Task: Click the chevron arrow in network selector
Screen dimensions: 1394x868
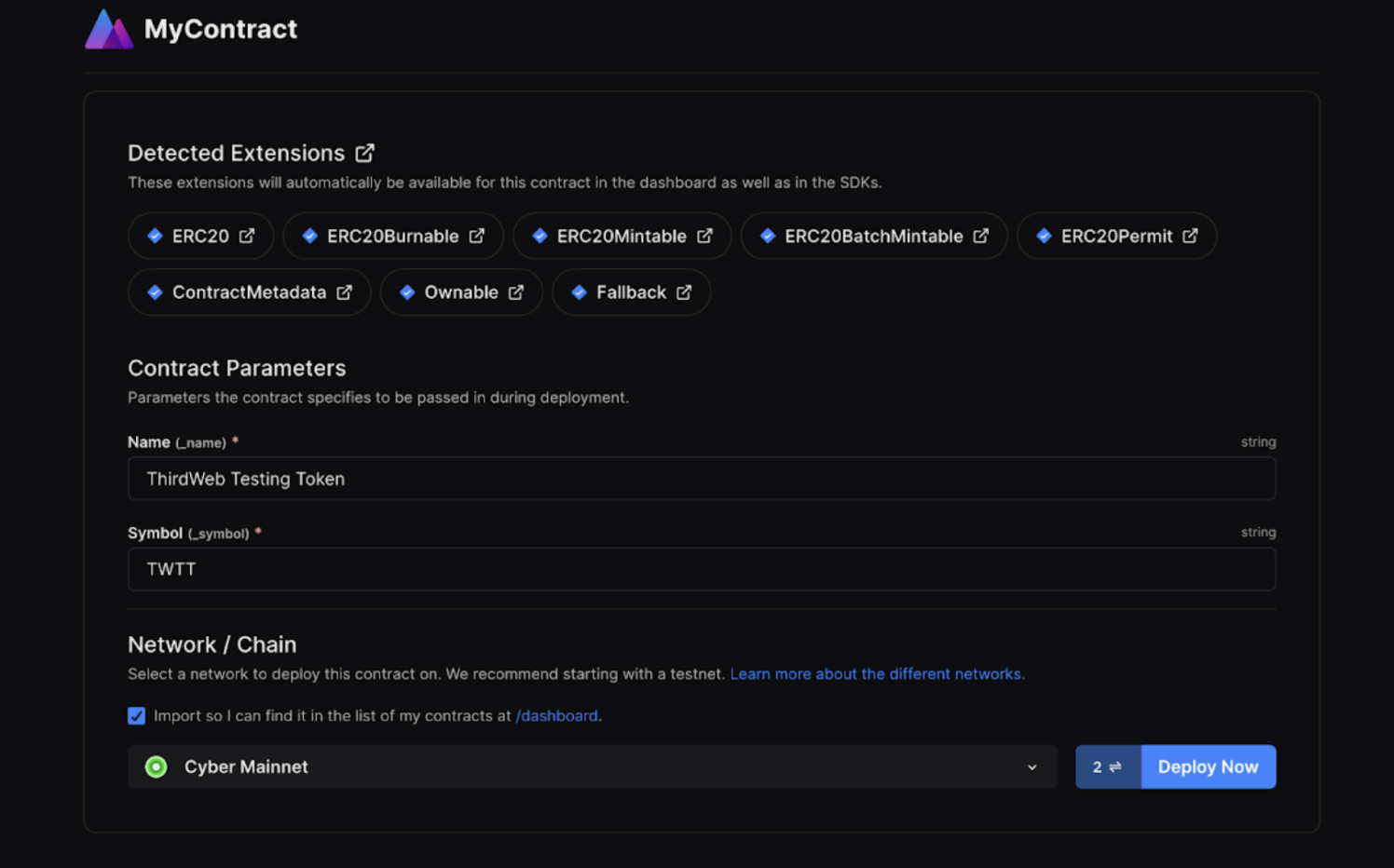Action: 1032,767
